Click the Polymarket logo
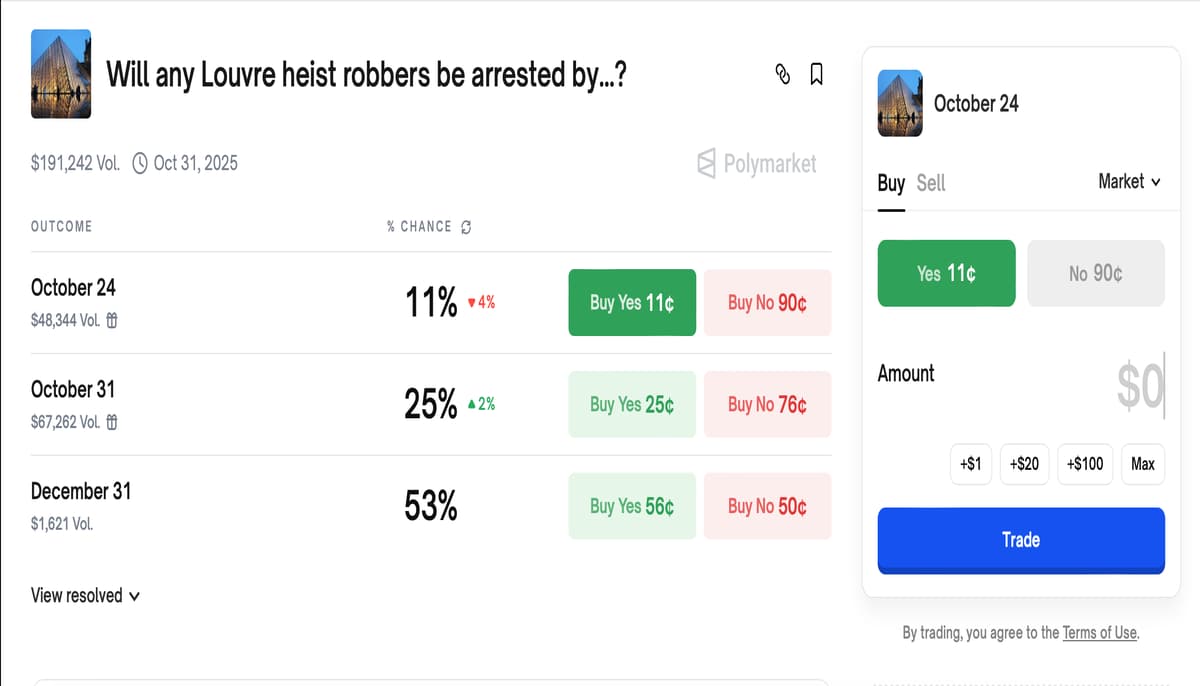1200x686 pixels. [x=756, y=163]
